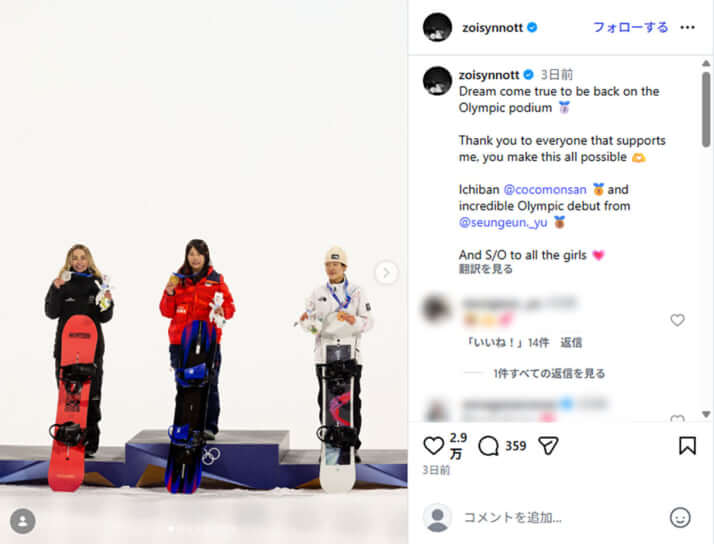Focus the コメントを追加 comment field

(560, 518)
